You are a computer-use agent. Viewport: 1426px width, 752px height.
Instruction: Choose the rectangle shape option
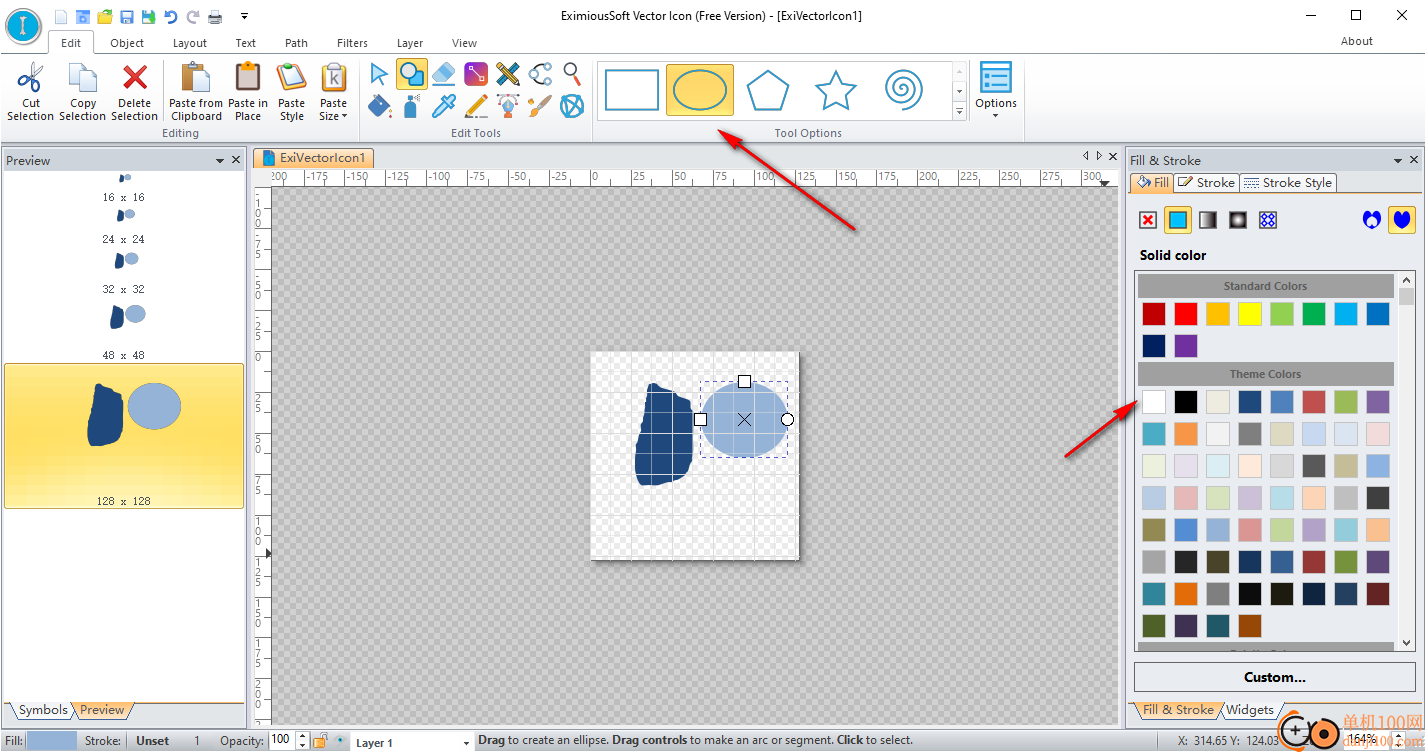click(x=632, y=90)
